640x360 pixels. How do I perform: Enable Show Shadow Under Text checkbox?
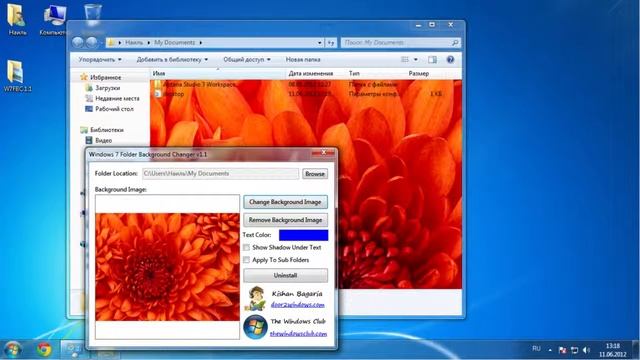246,247
